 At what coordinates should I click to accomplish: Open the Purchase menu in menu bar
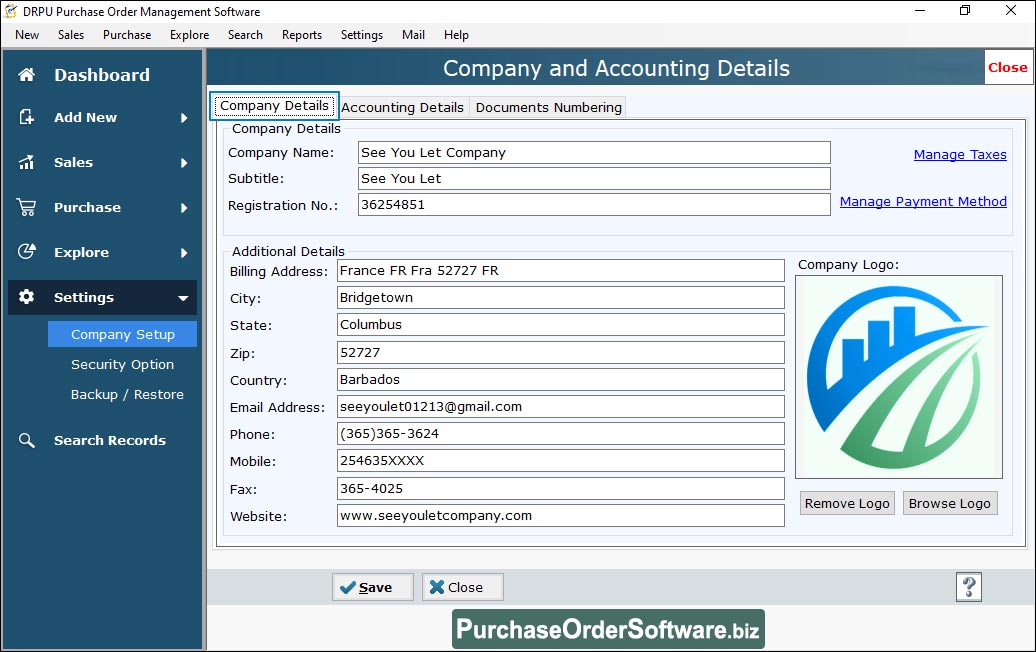pos(127,34)
